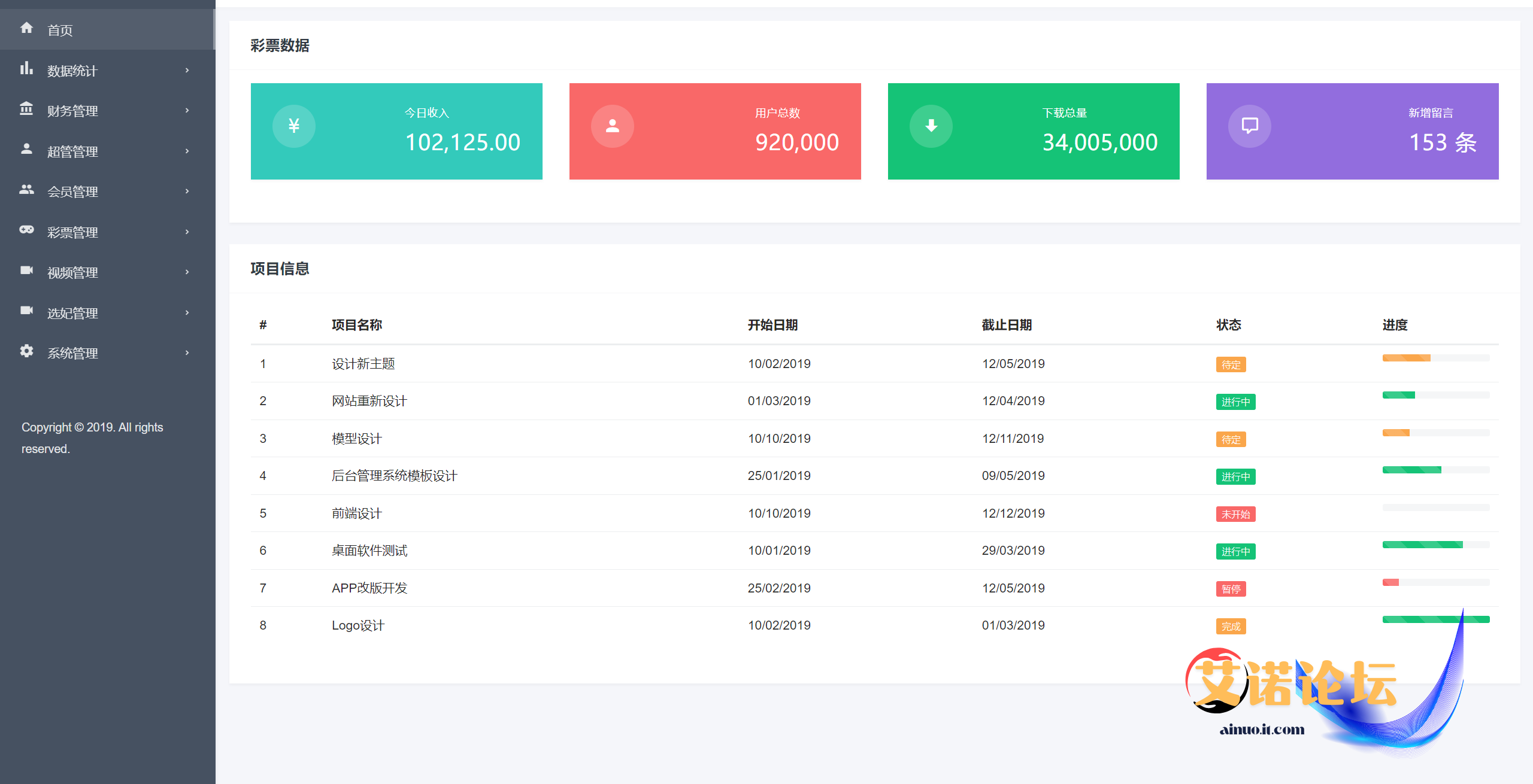Expand the 选妃管理 chevron
Screen dimensions: 1533x784
point(187,313)
